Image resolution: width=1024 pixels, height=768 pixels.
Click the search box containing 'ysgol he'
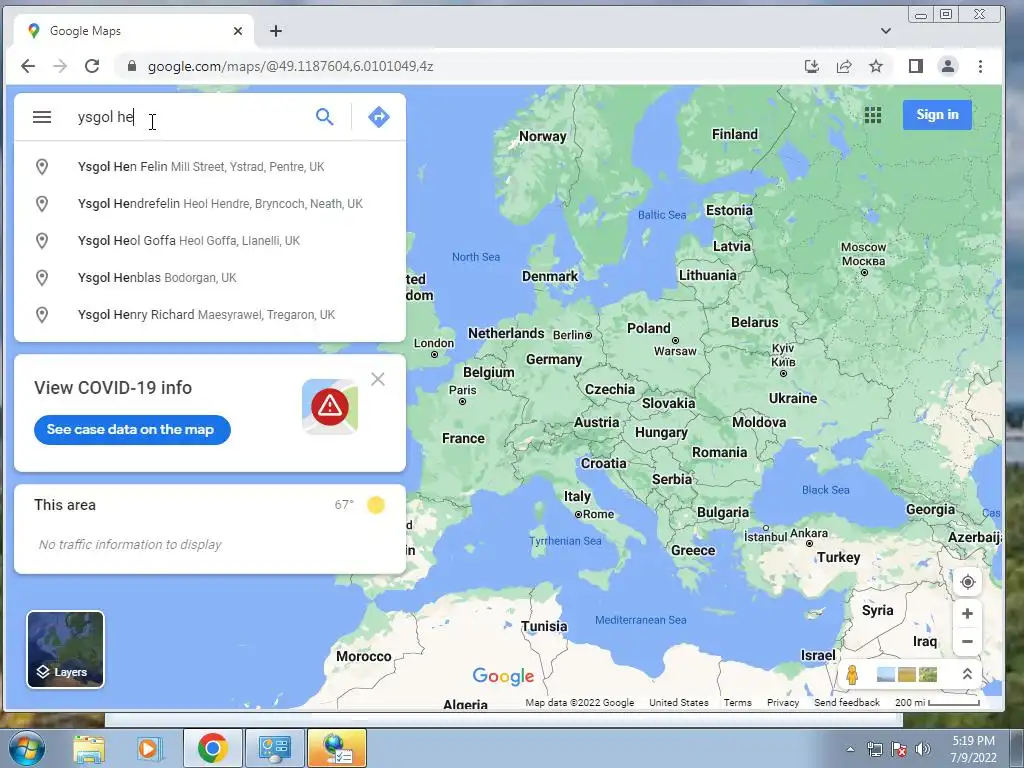[x=189, y=117]
